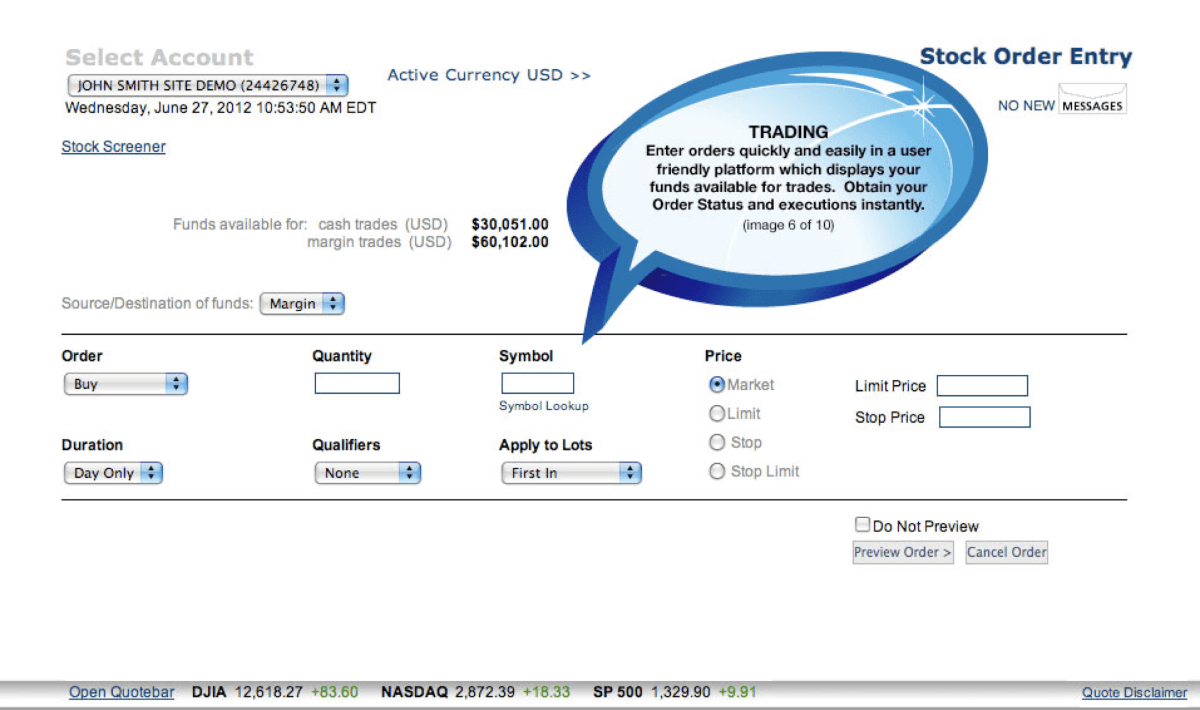1200x710 pixels.
Task: Click inside the Quantity input field
Action: click(x=356, y=383)
